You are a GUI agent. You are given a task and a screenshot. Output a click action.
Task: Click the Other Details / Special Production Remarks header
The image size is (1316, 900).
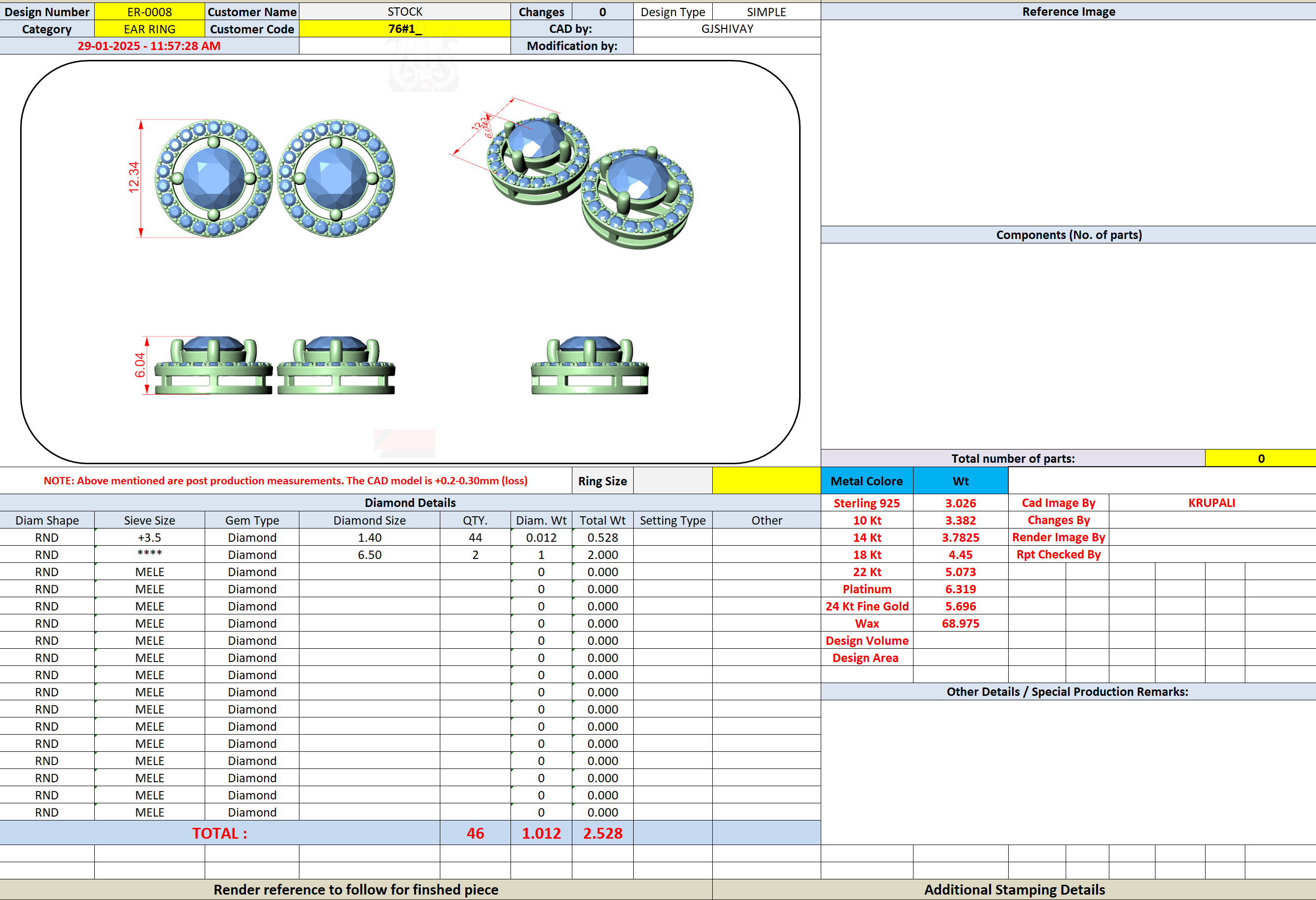point(1069,692)
